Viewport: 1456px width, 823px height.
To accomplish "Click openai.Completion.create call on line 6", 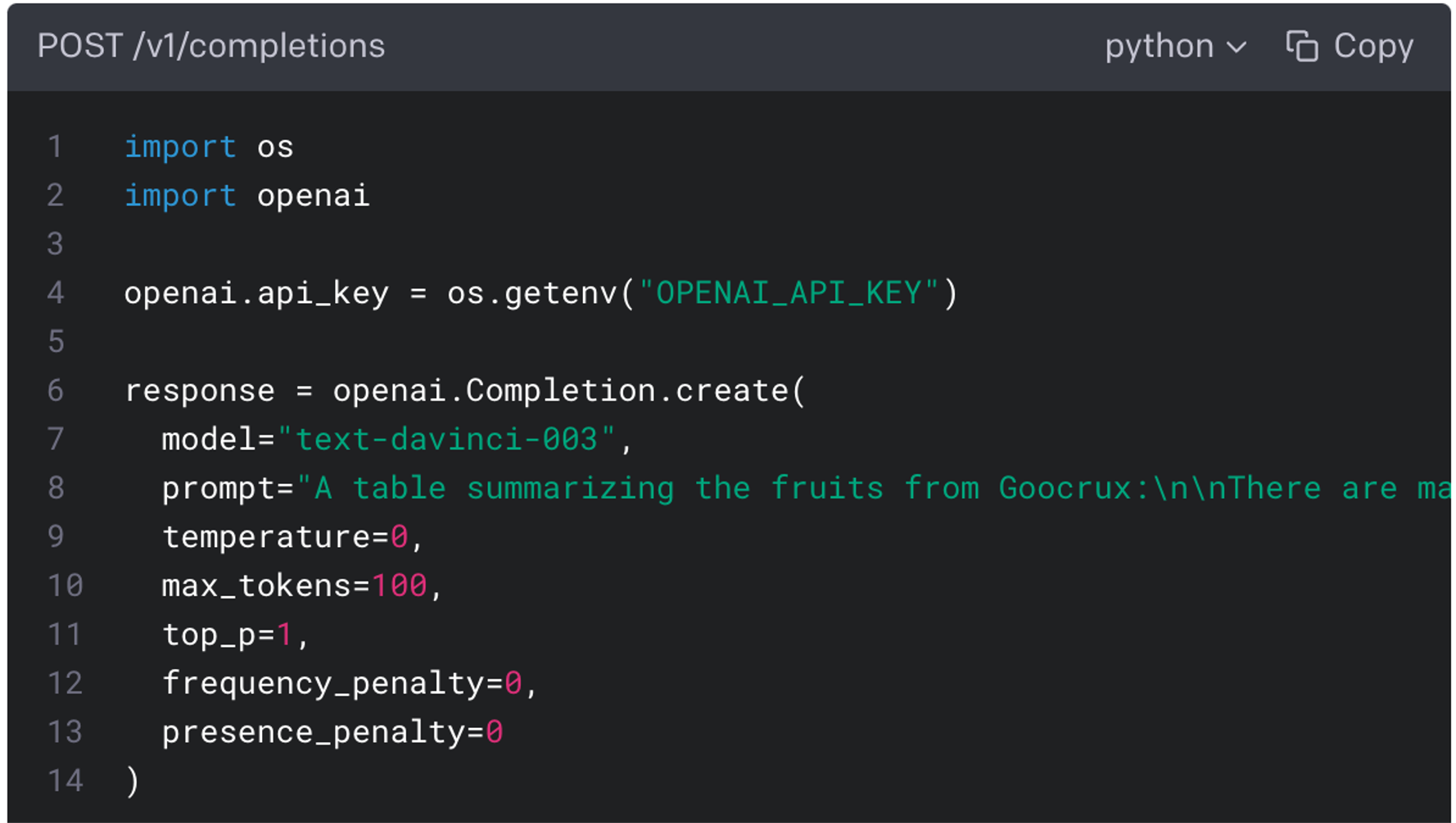I will (x=568, y=391).
